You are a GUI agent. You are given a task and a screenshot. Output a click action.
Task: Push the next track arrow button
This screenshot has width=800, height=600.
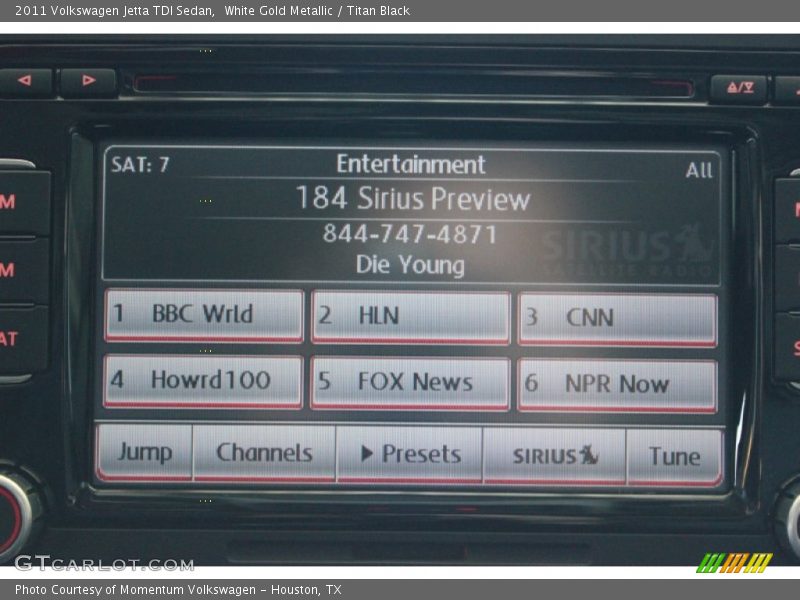(88, 81)
